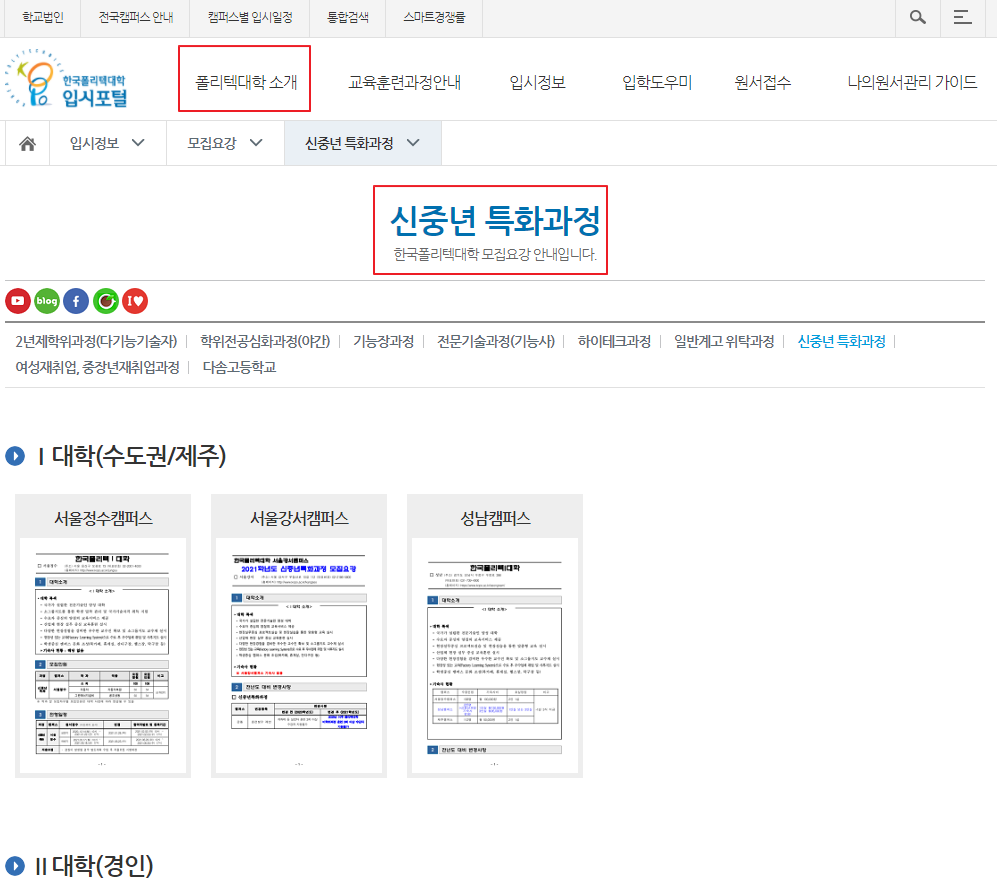Click the green circular social icon
Viewport: 997px width, 889px height.
point(106,301)
